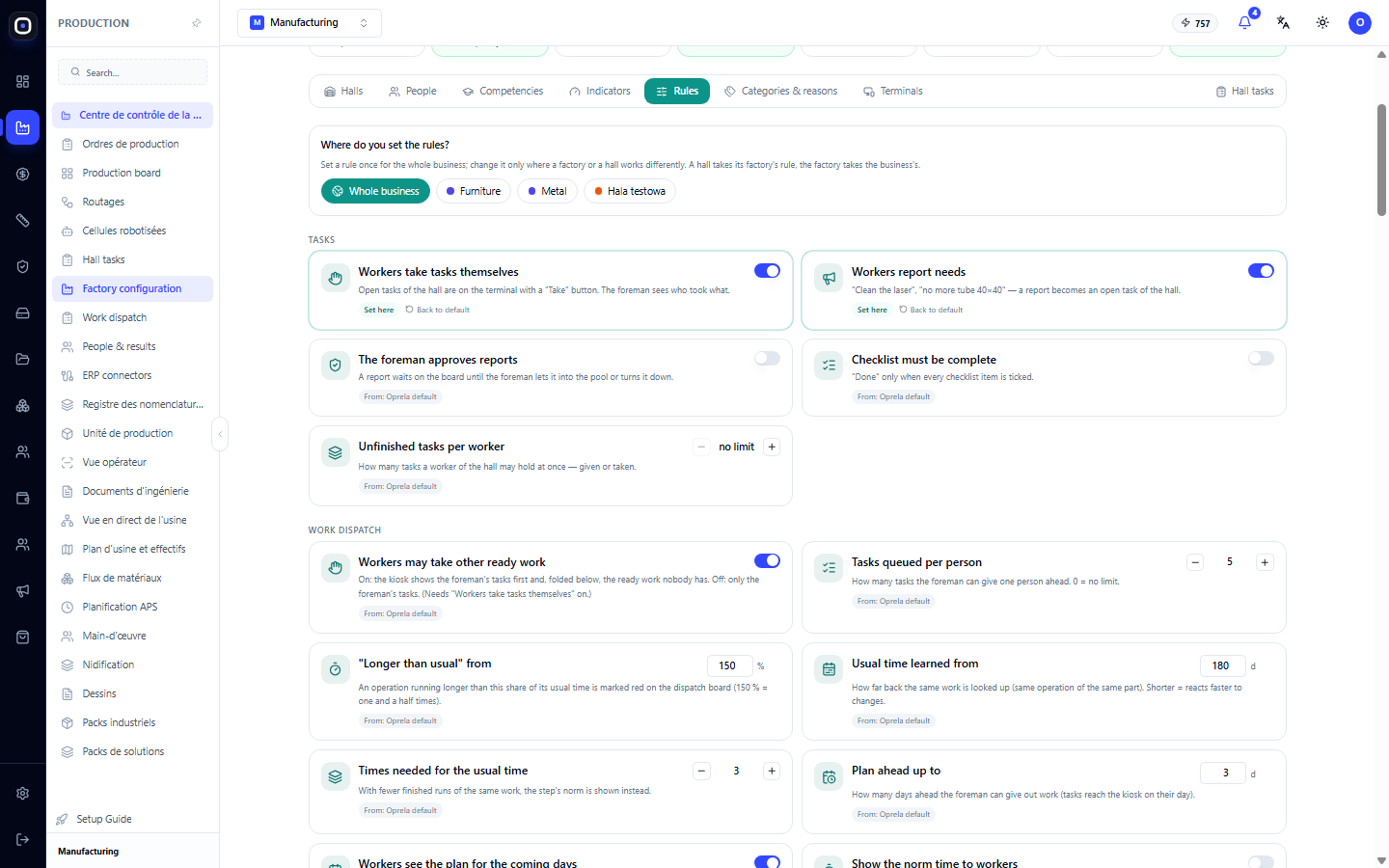1389x868 pixels.
Task: Open the notifications bell icon
Action: tap(1244, 22)
